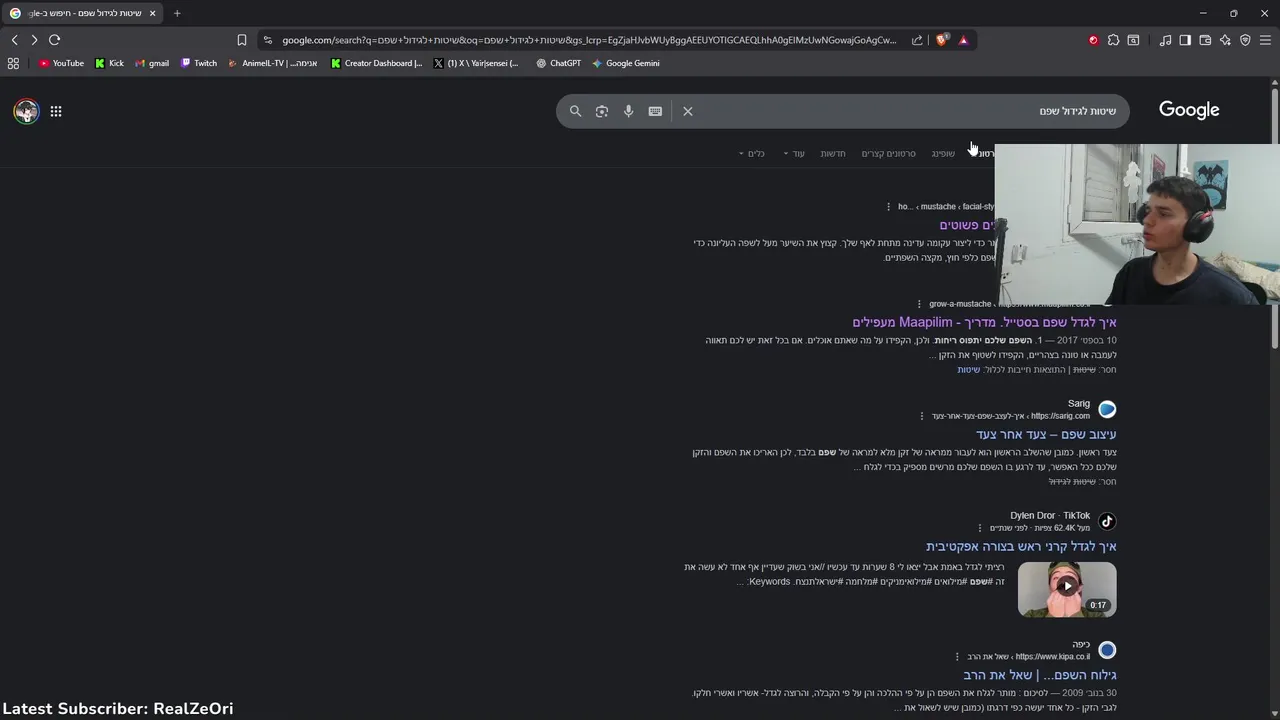Screen dimensions: 1280x720
Task: Click the Sarig site favicon
Action: coord(1107,409)
